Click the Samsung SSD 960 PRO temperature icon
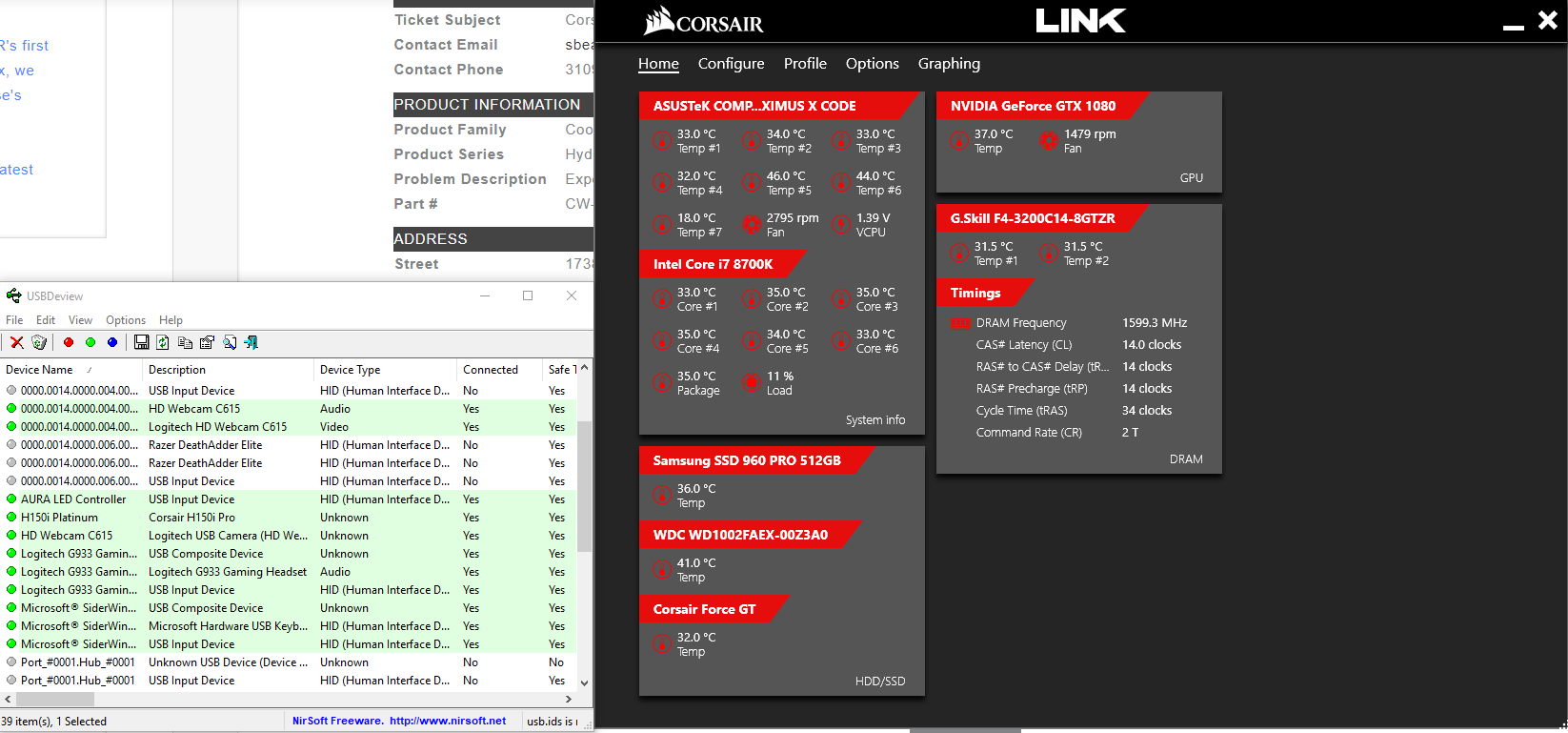1568x733 pixels. [x=662, y=496]
